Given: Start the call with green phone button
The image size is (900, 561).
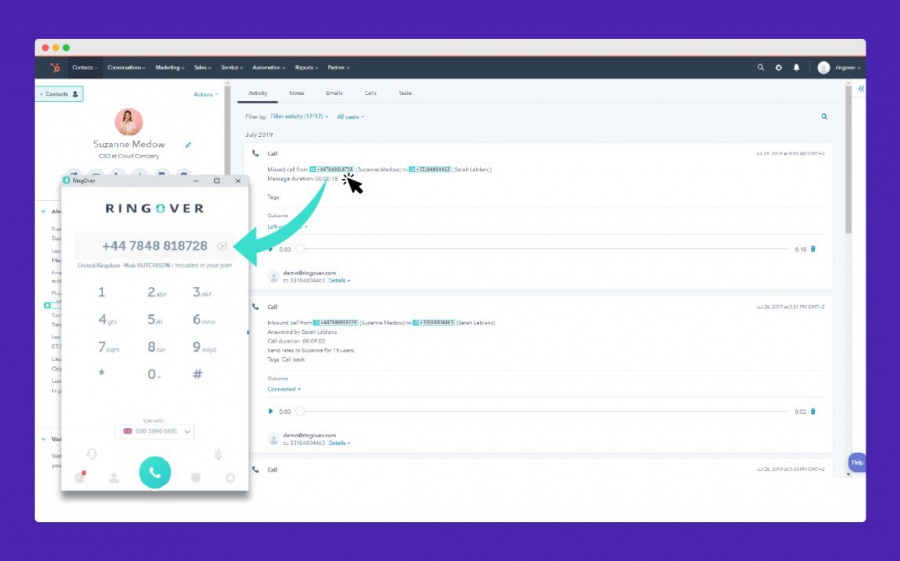Looking at the screenshot, I should point(155,473).
